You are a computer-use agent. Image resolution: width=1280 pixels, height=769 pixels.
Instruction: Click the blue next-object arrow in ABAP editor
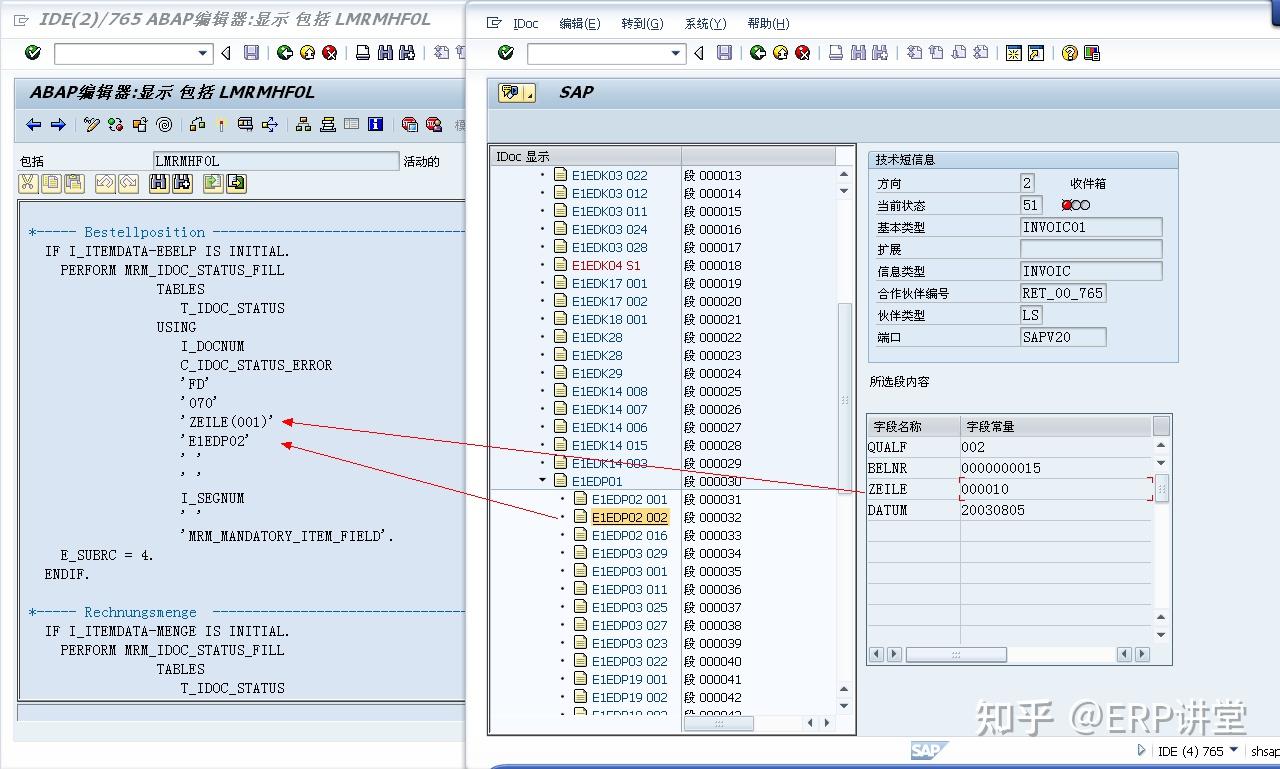click(x=58, y=124)
